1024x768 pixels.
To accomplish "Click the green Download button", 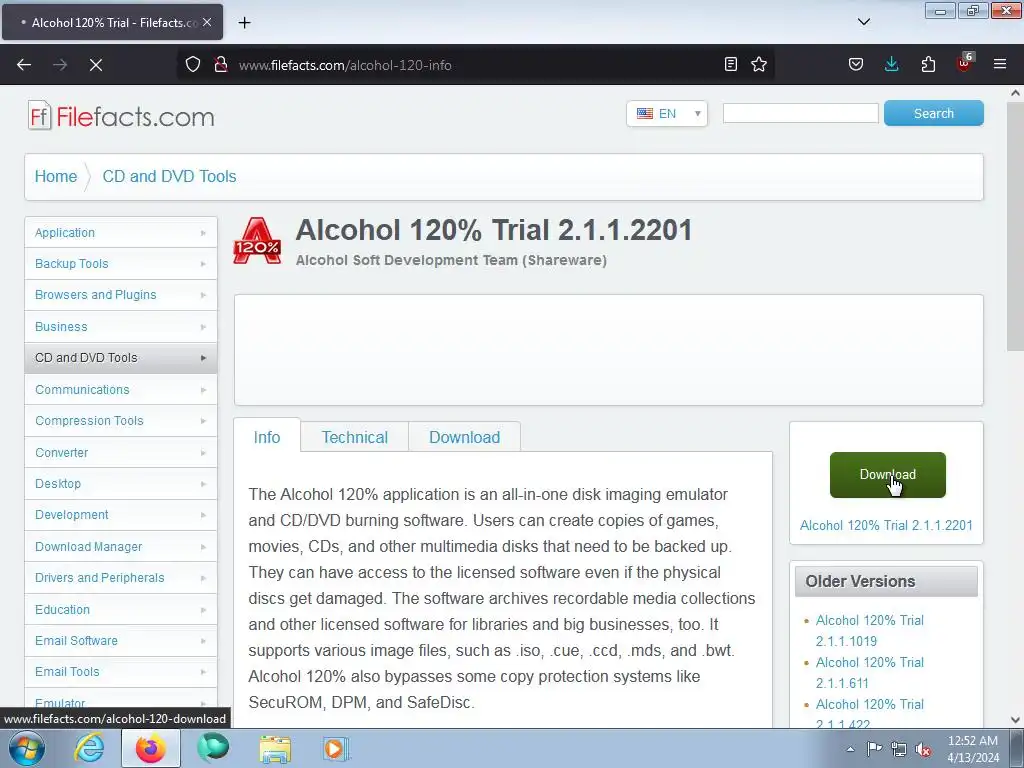I will [888, 475].
